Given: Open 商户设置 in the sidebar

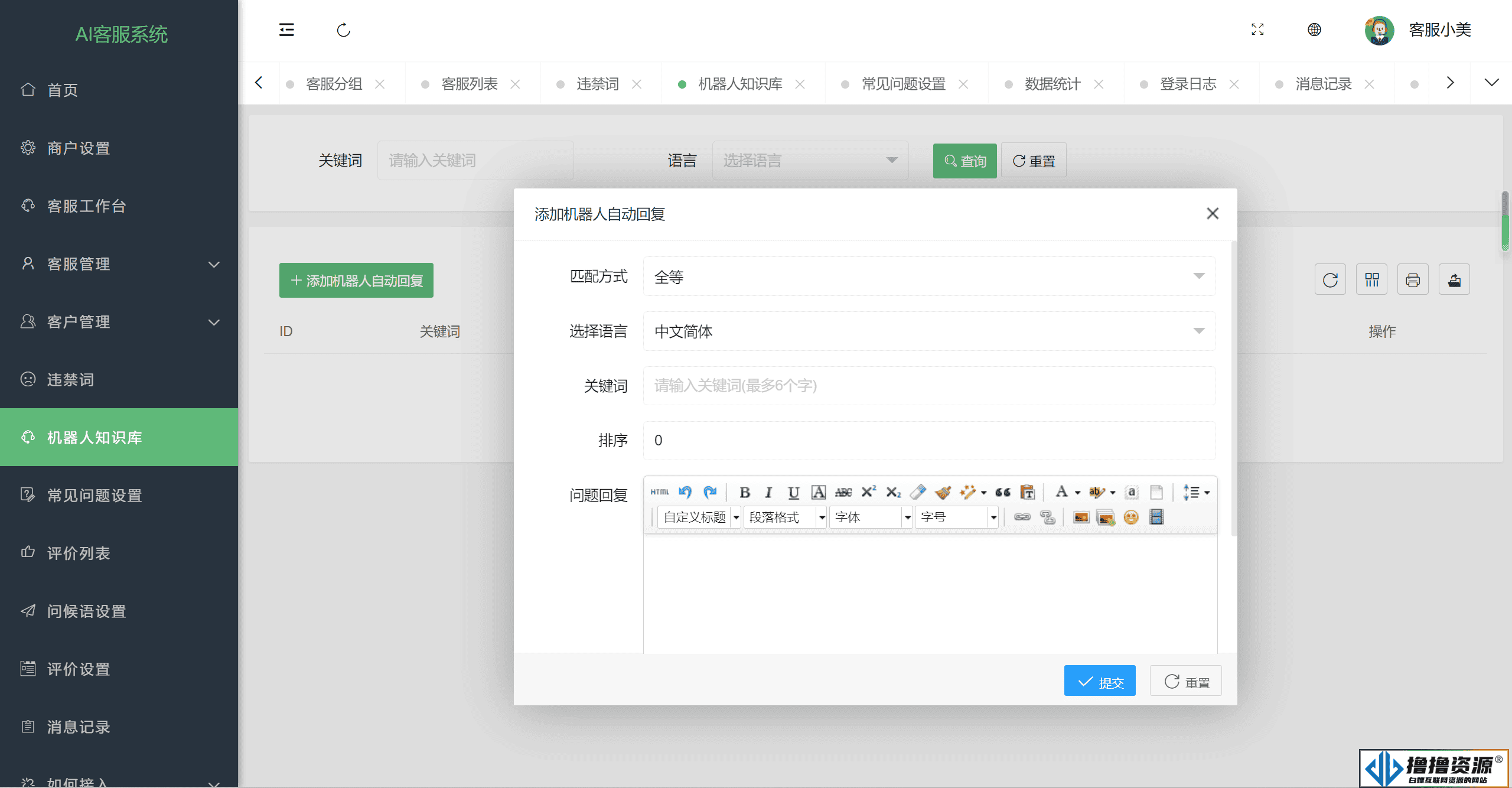Looking at the screenshot, I should pos(119,148).
